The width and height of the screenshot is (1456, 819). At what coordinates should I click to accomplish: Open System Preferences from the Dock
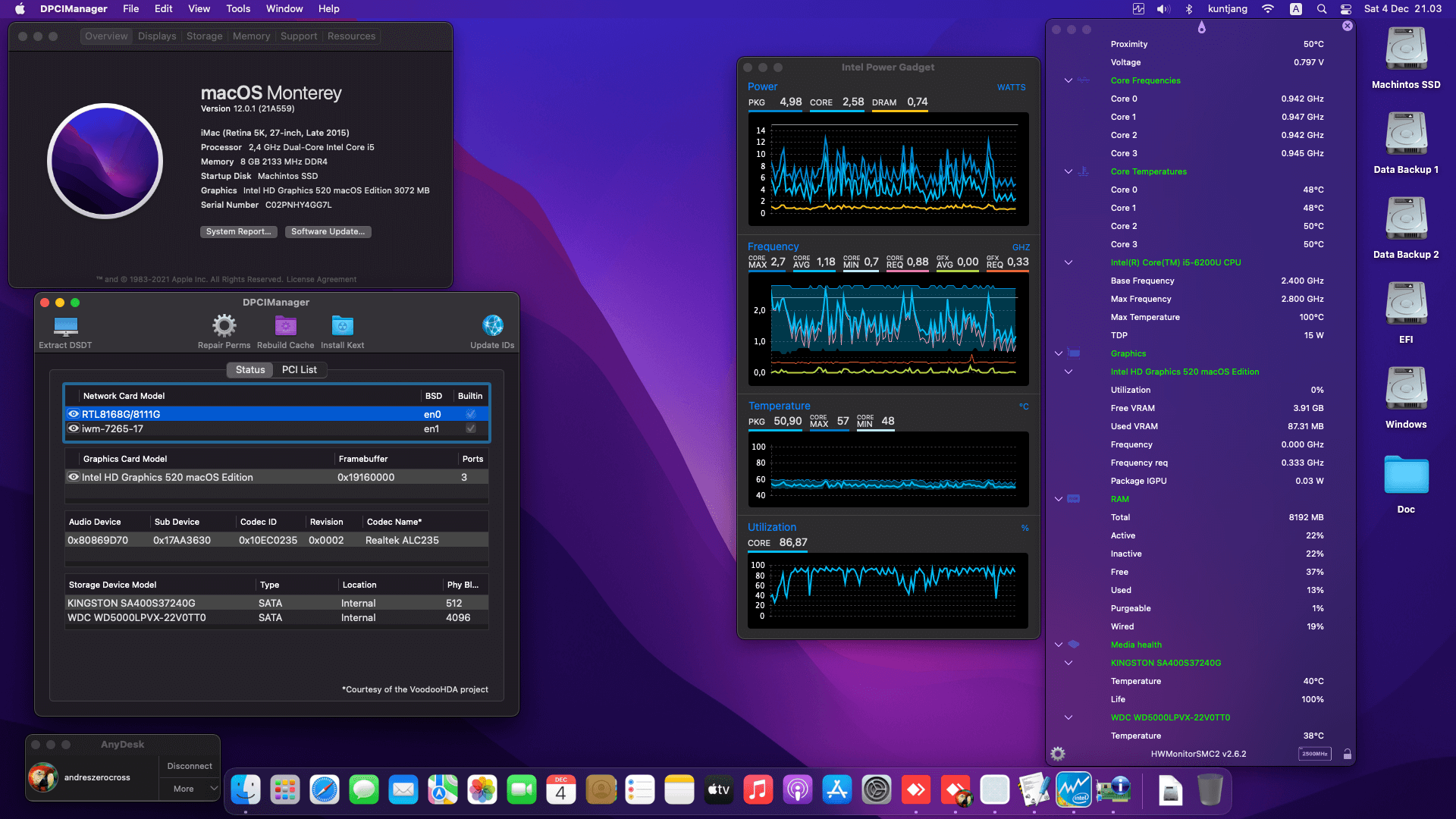tap(877, 790)
